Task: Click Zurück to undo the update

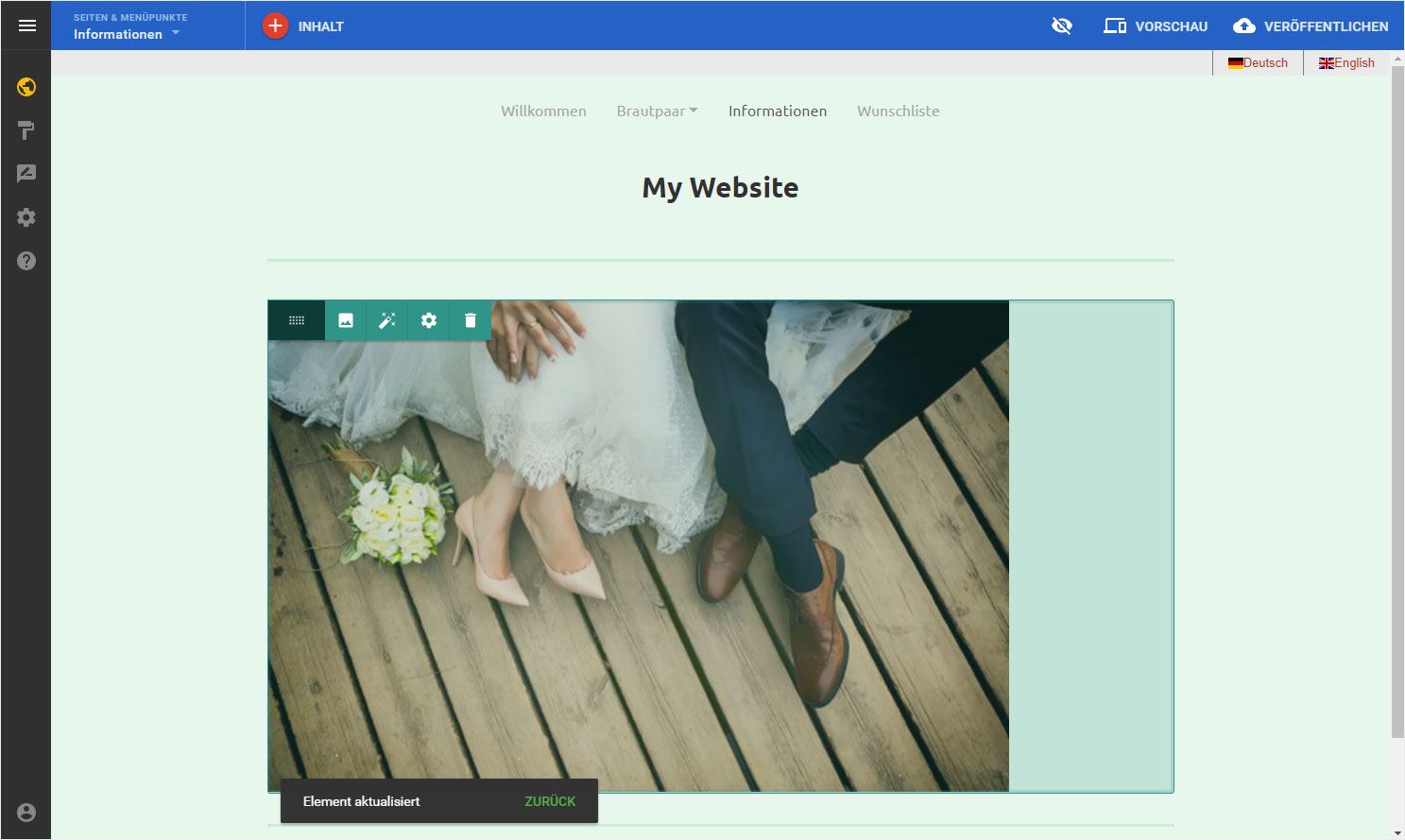Action: tap(550, 801)
